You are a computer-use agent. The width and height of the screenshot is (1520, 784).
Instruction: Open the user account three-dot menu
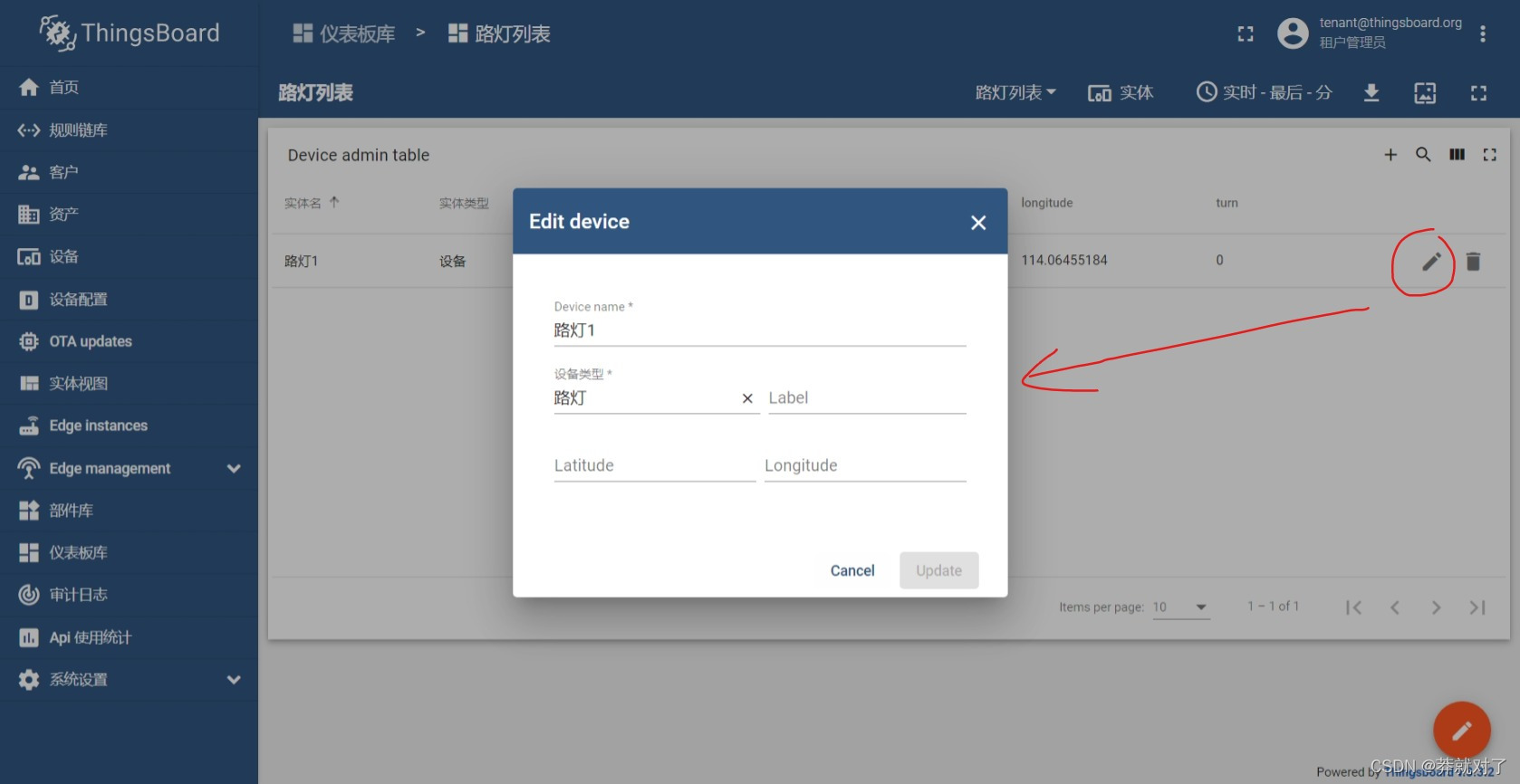(x=1482, y=33)
